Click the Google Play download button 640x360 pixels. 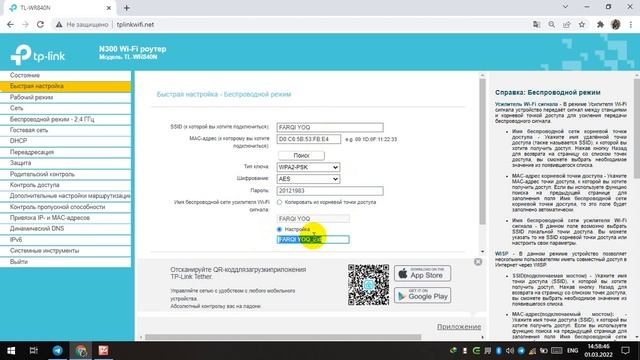point(422,295)
